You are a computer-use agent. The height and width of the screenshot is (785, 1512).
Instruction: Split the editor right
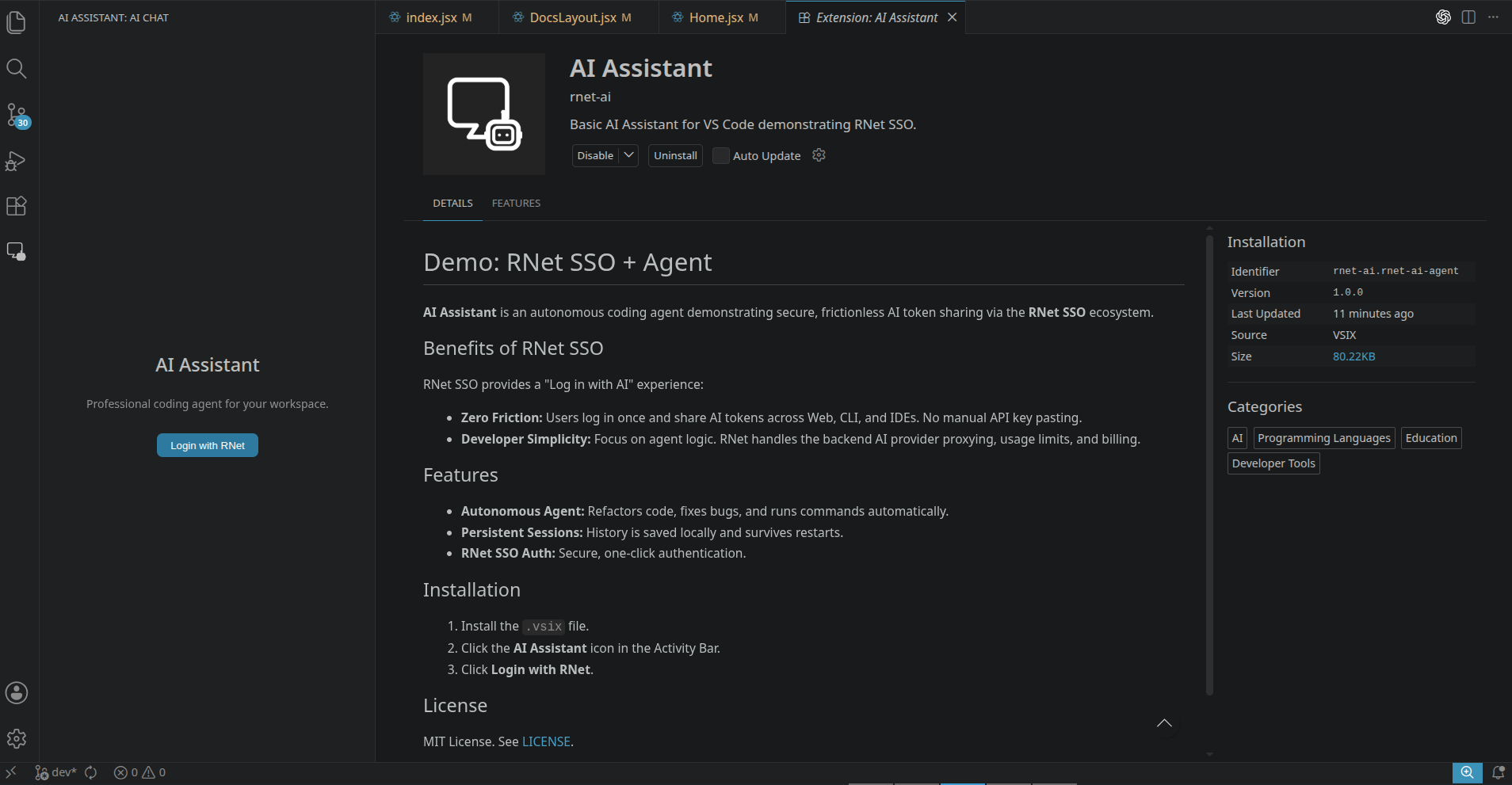1468,17
